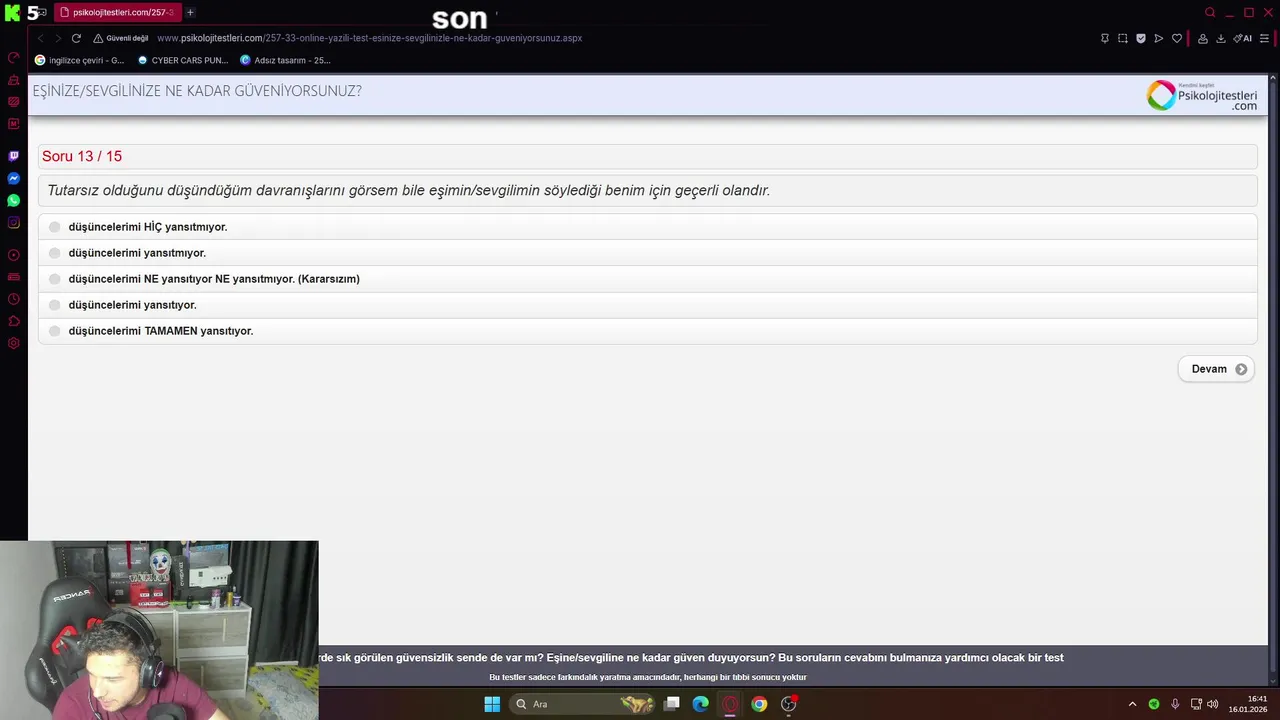Open WhatsApp in the browser sidebar
Screen dimensions: 1280x720
pos(14,200)
